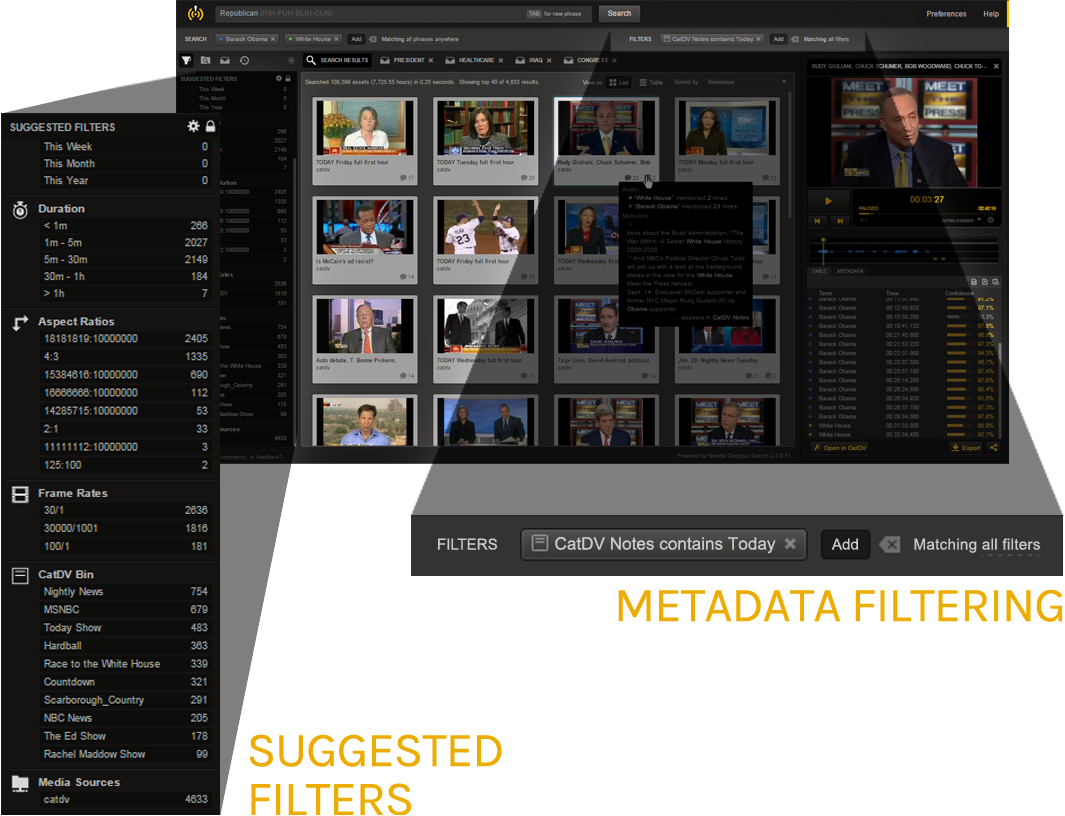Open suggested filters gear in enlarged panel
This screenshot has width=1065, height=816.
click(194, 126)
